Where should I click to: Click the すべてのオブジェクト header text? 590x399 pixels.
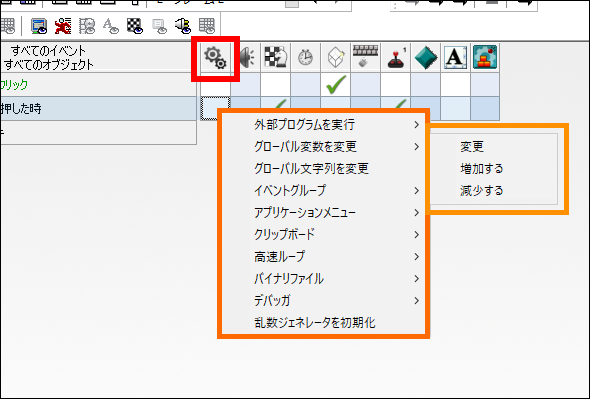pos(49,65)
